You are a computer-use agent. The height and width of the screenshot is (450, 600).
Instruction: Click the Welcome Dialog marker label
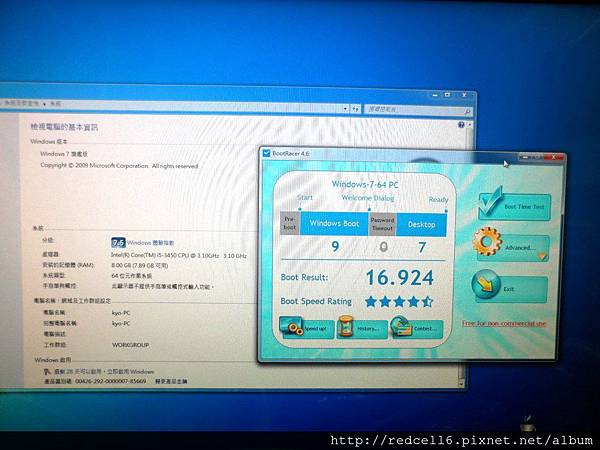pyautogui.click(x=368, y=198)
